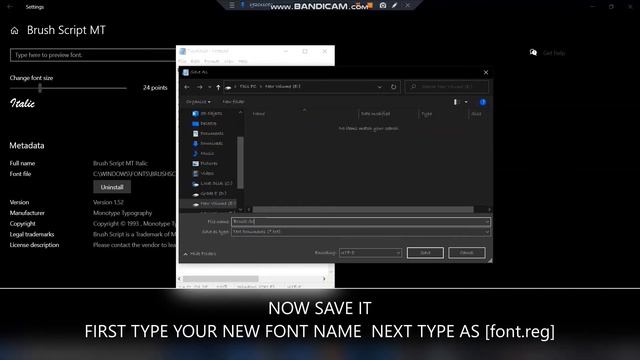Click Notepad horizontal scrollbar

(220, 279)
